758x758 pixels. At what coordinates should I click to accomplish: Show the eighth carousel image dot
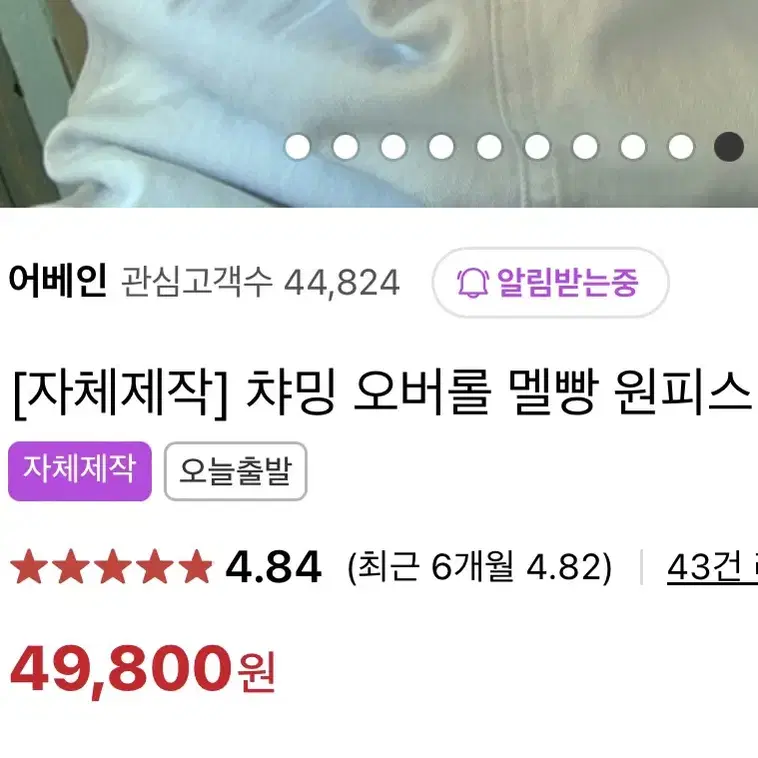point(633,146)
